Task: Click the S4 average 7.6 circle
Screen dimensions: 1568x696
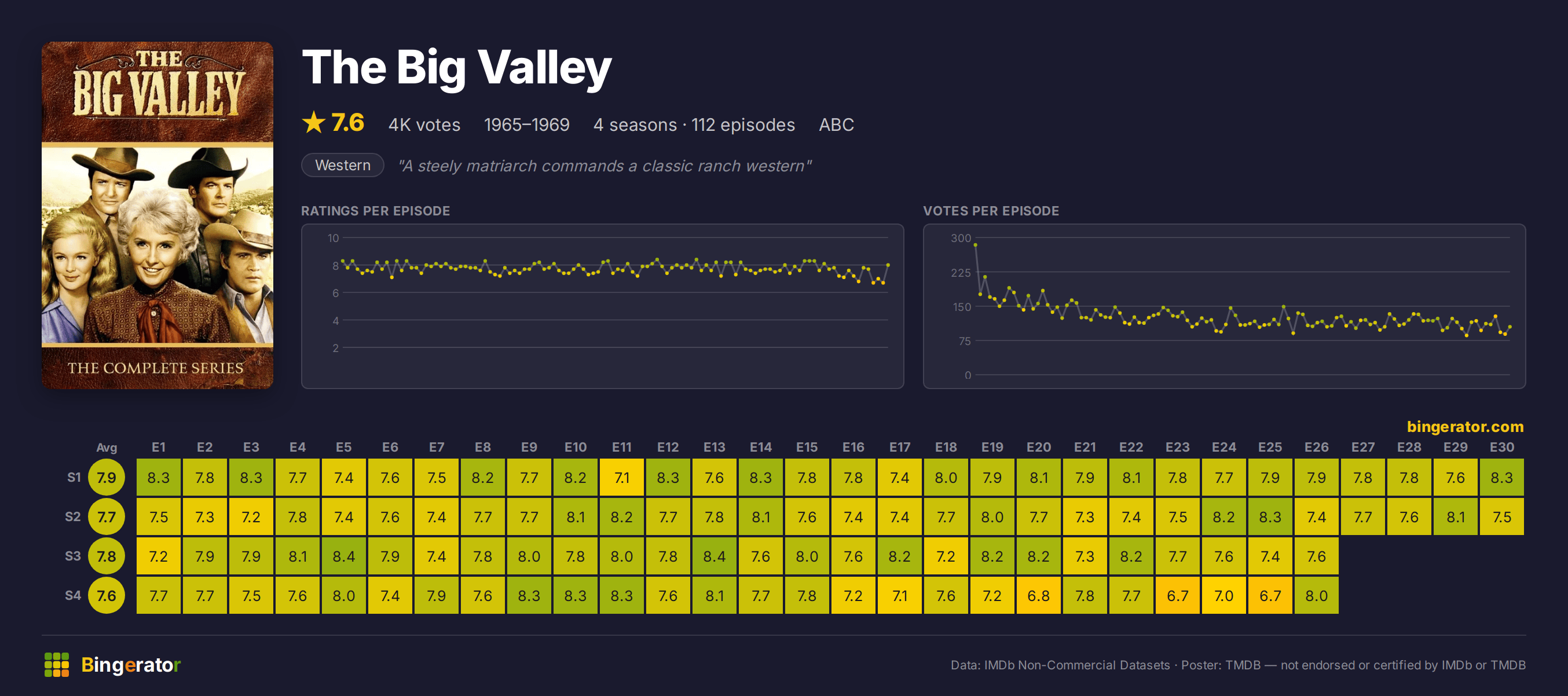Action: [107, 595]
